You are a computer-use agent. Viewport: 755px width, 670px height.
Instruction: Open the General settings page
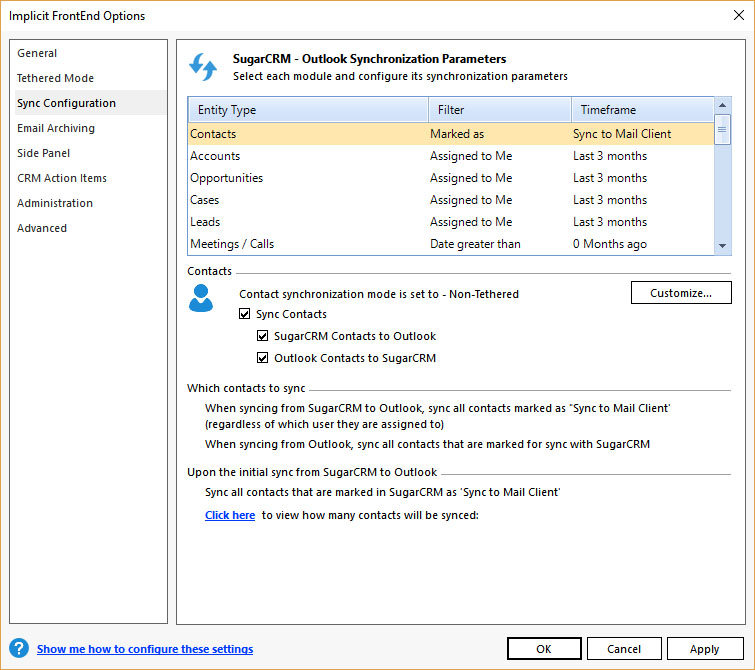click(37, 53)
